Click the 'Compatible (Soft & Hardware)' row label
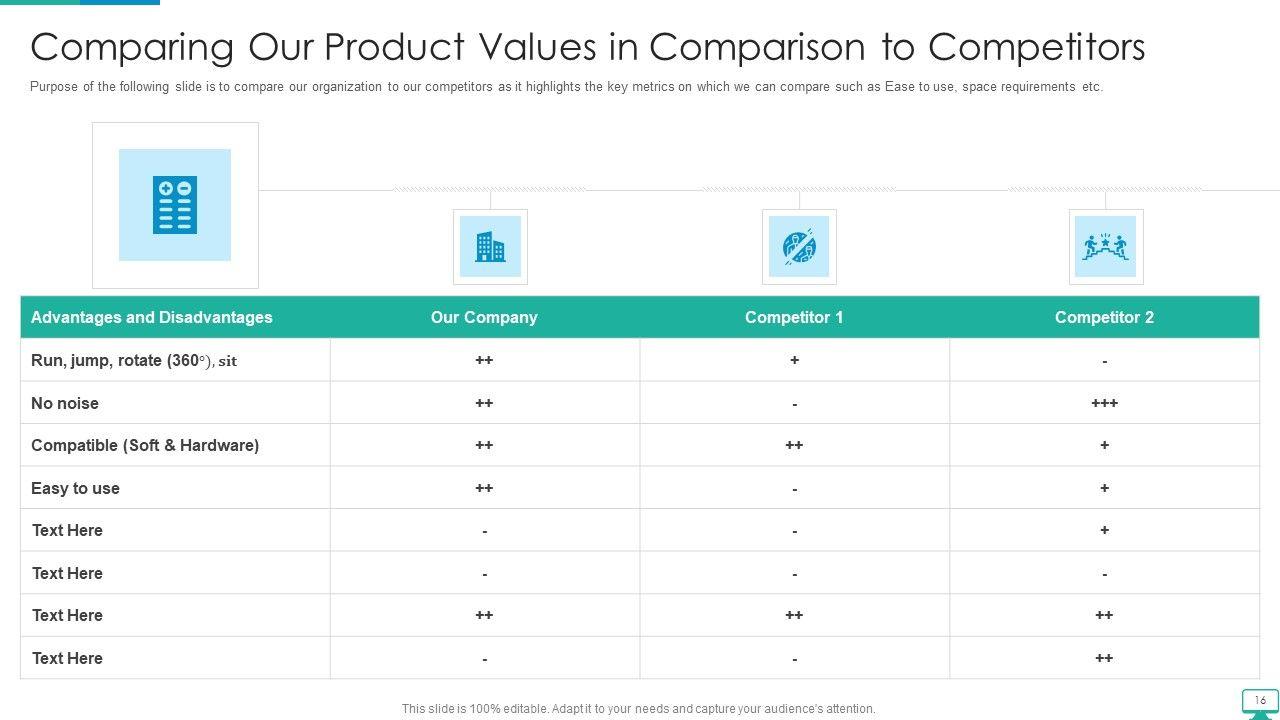Image resolution: width=1280 pixels, height=720 pixels. (145, 445)
